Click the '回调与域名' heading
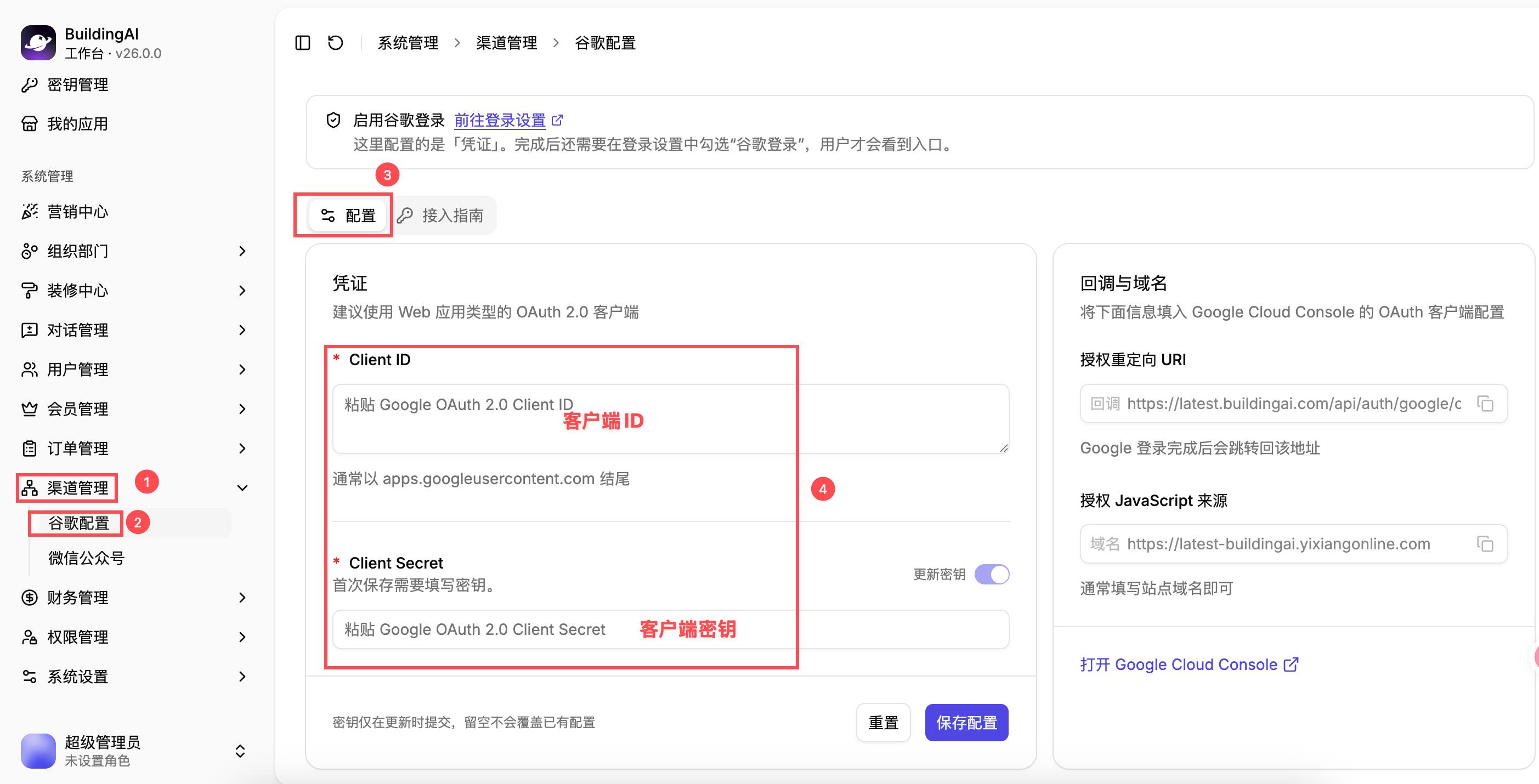 pyautogui.click(x=1123, y=283)
